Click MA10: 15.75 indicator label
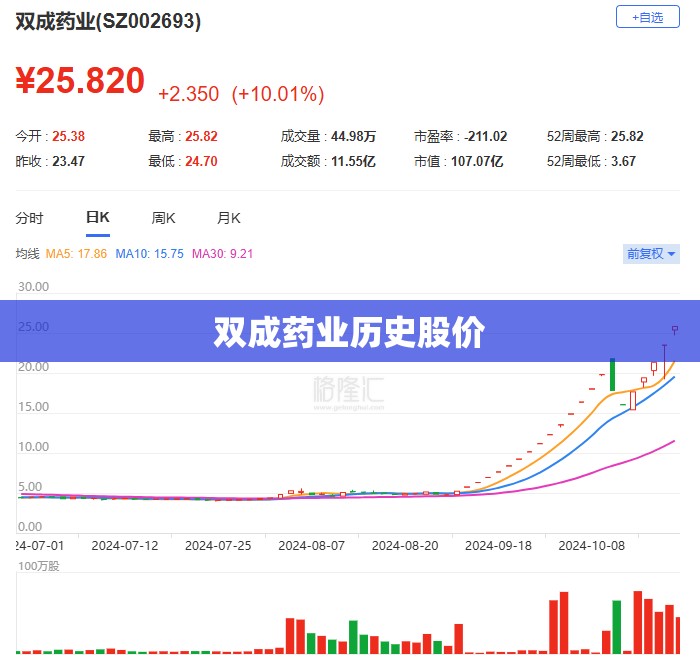The image size is (700, 663). (150, 254)
